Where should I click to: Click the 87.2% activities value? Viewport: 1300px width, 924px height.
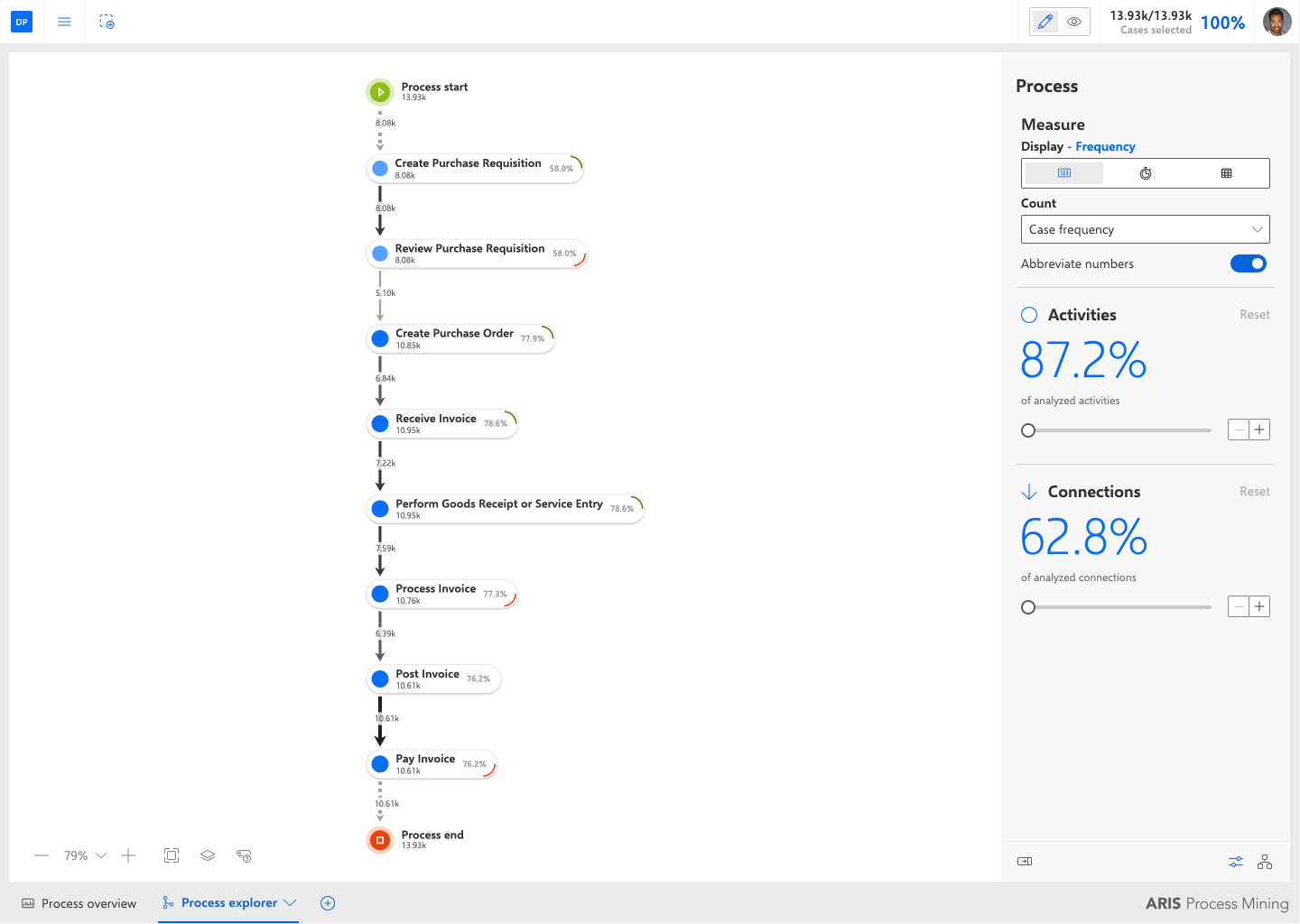point(1083,360)
